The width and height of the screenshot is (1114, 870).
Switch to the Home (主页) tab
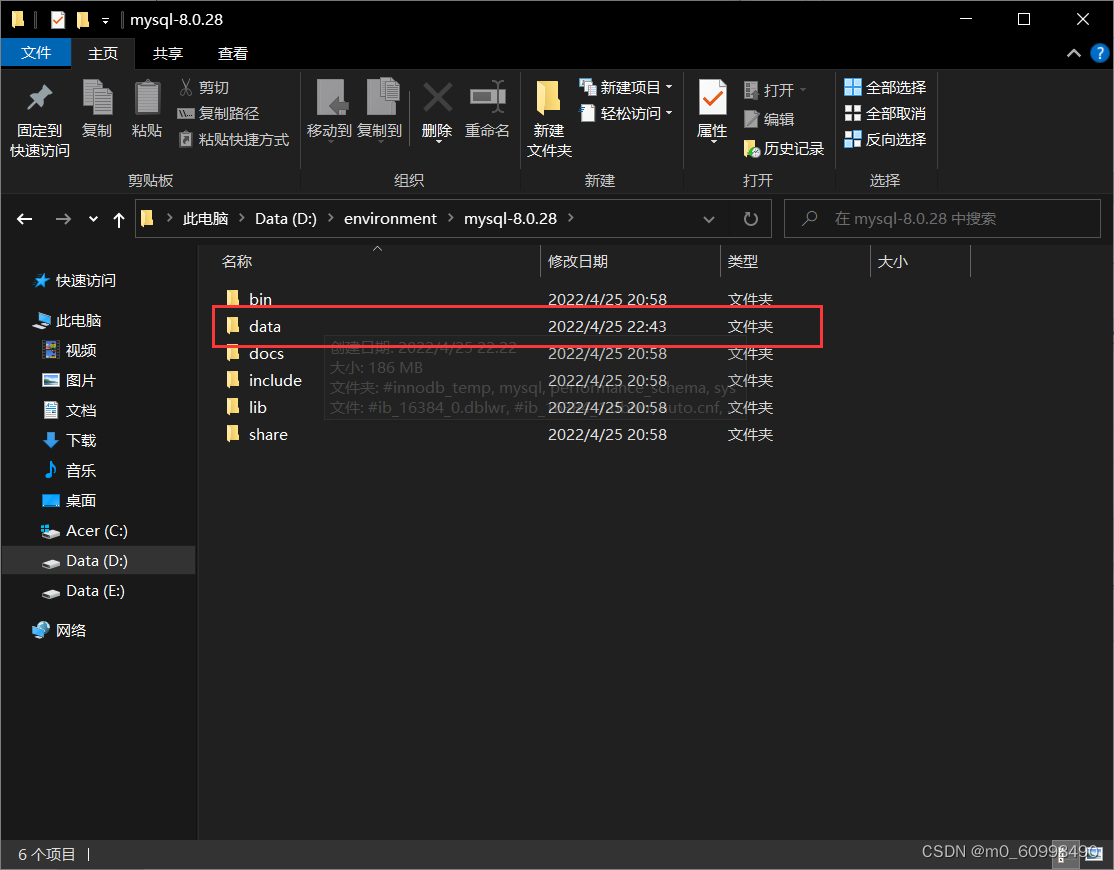point(103,53)
